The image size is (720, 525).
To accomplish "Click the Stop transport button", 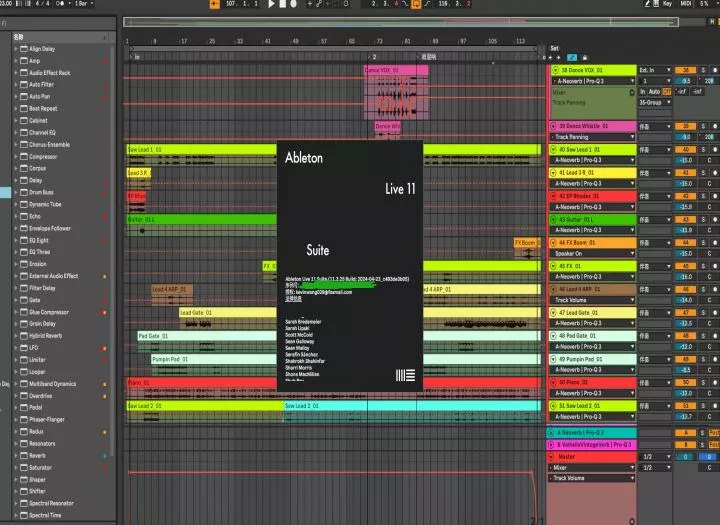I will click(x=283, y=4).
